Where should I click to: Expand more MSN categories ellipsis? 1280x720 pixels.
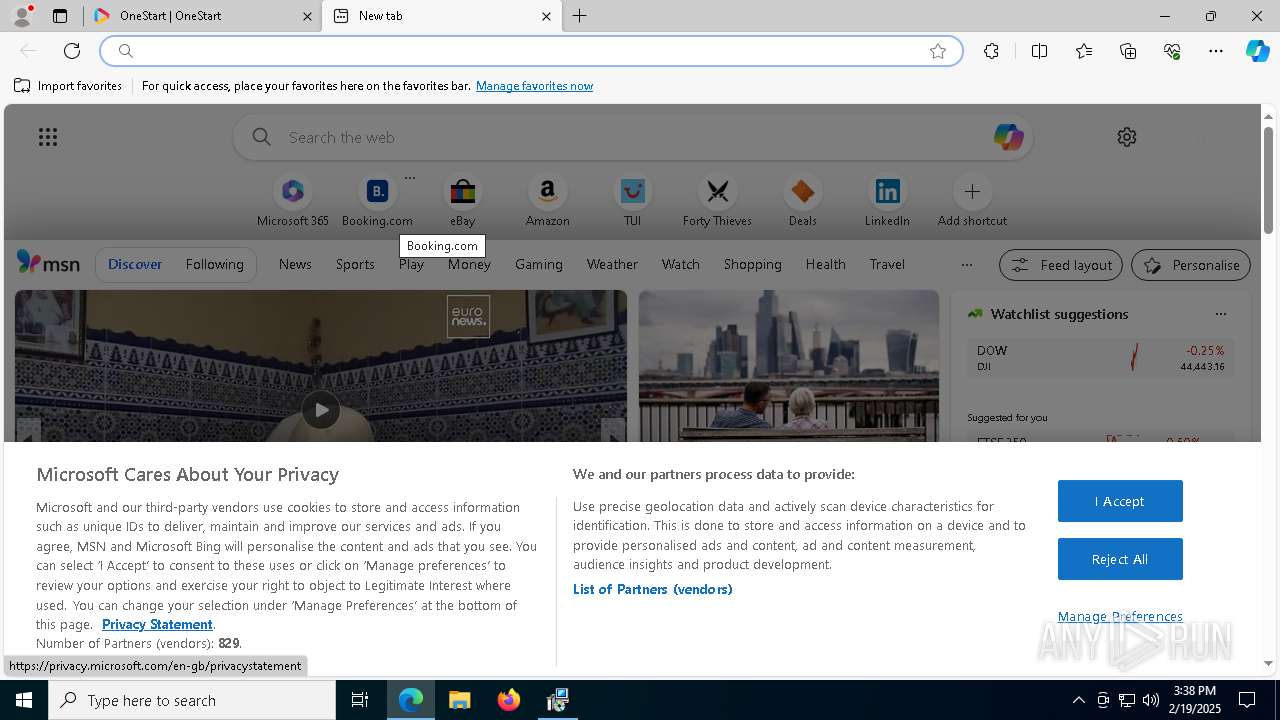click(x=966, y=265)
